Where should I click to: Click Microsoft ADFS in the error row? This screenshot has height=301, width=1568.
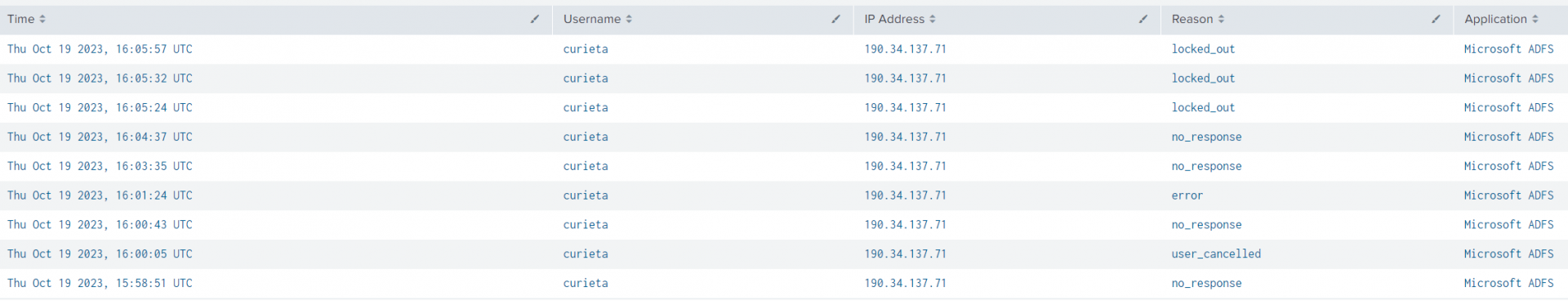(1509, 195)
